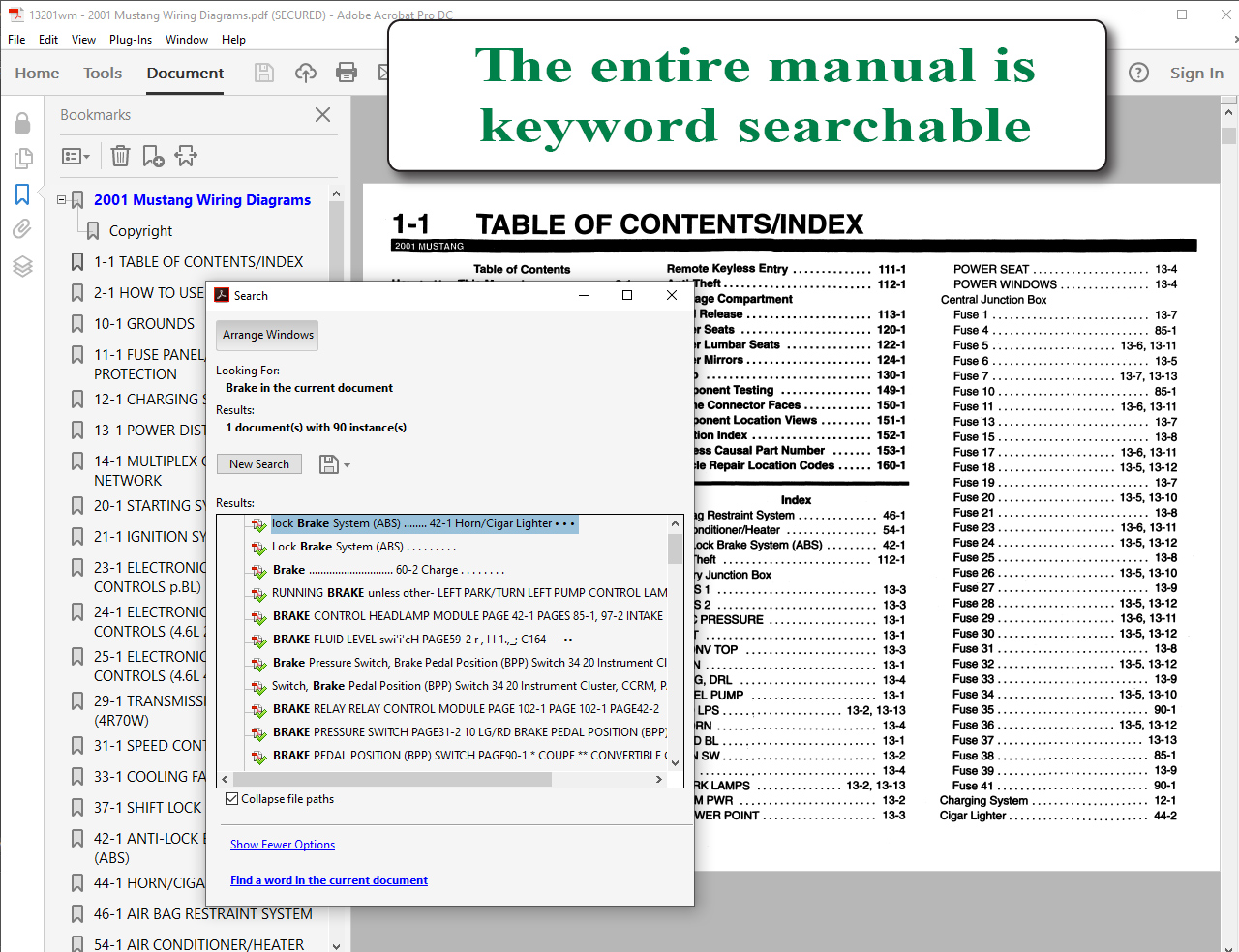1239x952 pixels.
Task: Click the Print toolbar icon
Action: pos(347,73)
